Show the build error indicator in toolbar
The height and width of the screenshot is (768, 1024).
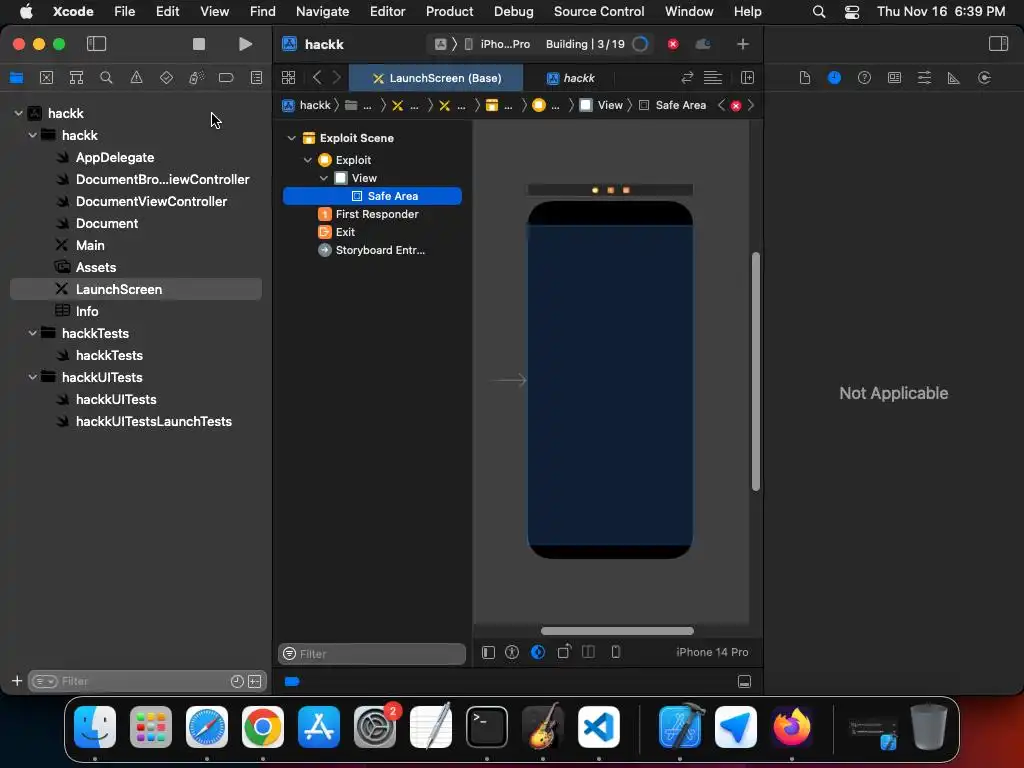coord(673,44)
